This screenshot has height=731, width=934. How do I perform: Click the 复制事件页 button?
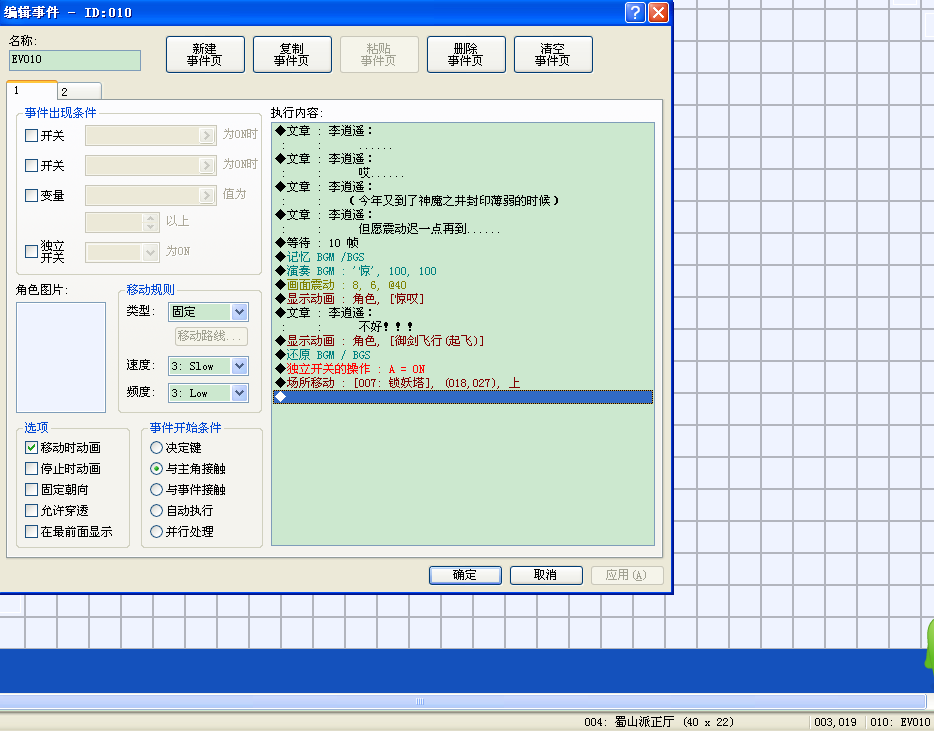[x=292, y=54]
